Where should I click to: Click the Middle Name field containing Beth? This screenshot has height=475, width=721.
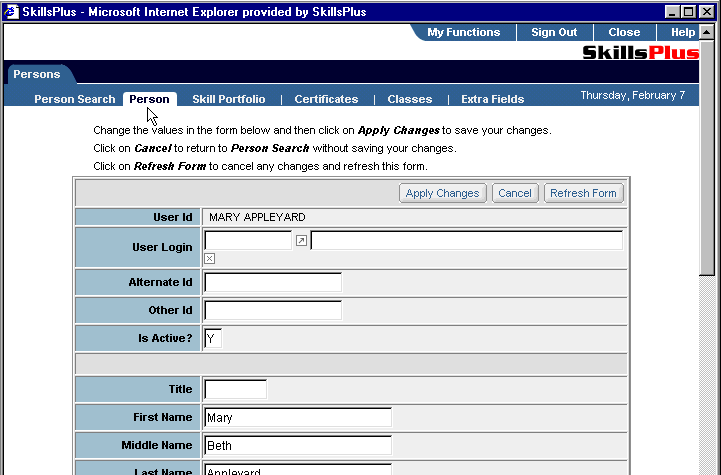tap(298, 446)
